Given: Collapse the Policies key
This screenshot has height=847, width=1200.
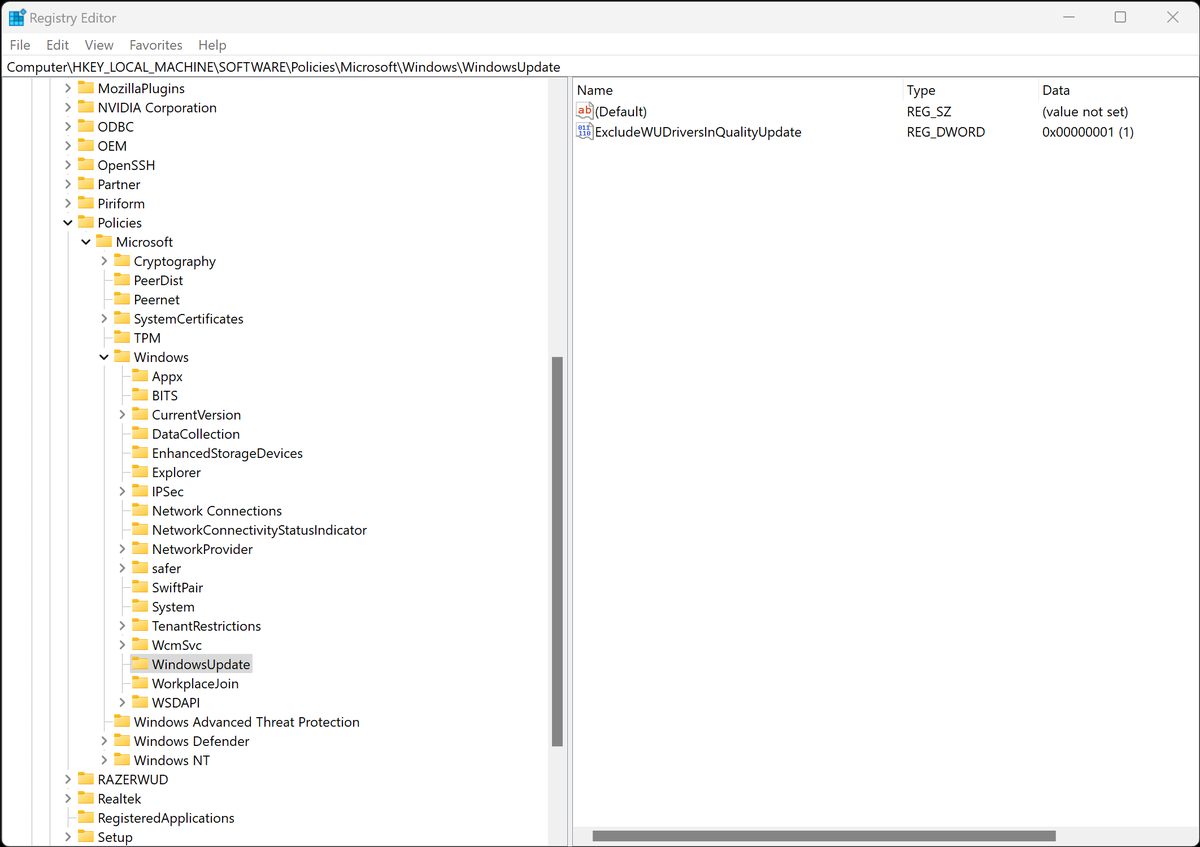Looking at the screenshot, I should tap(68, 223).
